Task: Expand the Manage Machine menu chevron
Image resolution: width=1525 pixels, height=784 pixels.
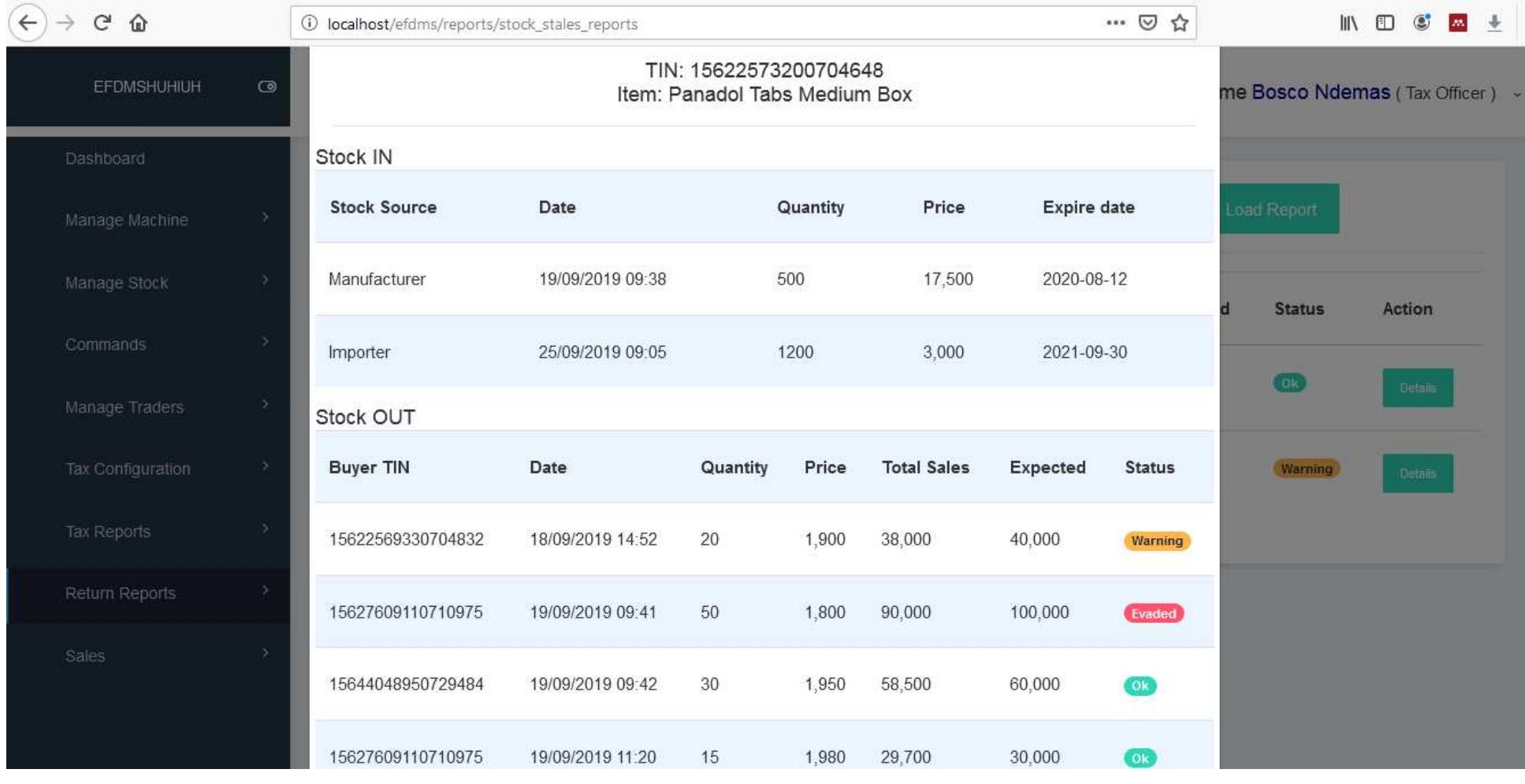Action: [x=266, y=217]
